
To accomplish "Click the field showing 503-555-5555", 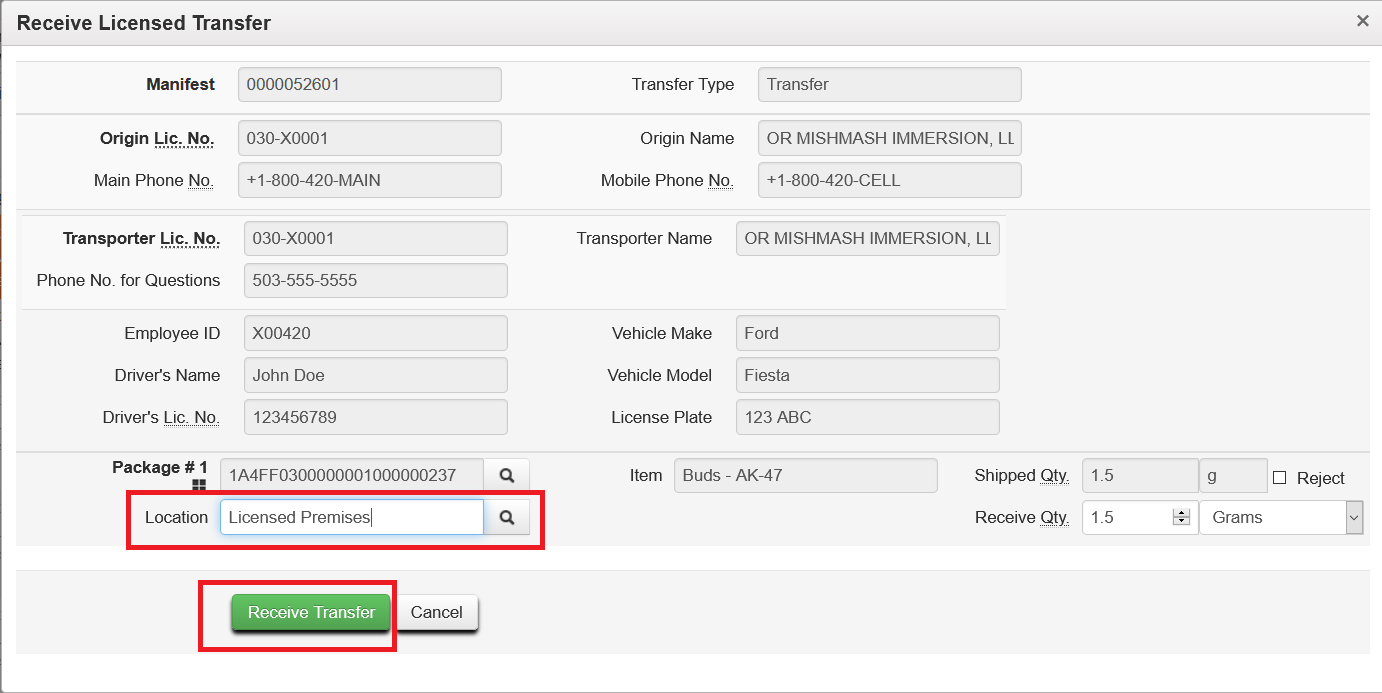I will click(x=376, y=281).
